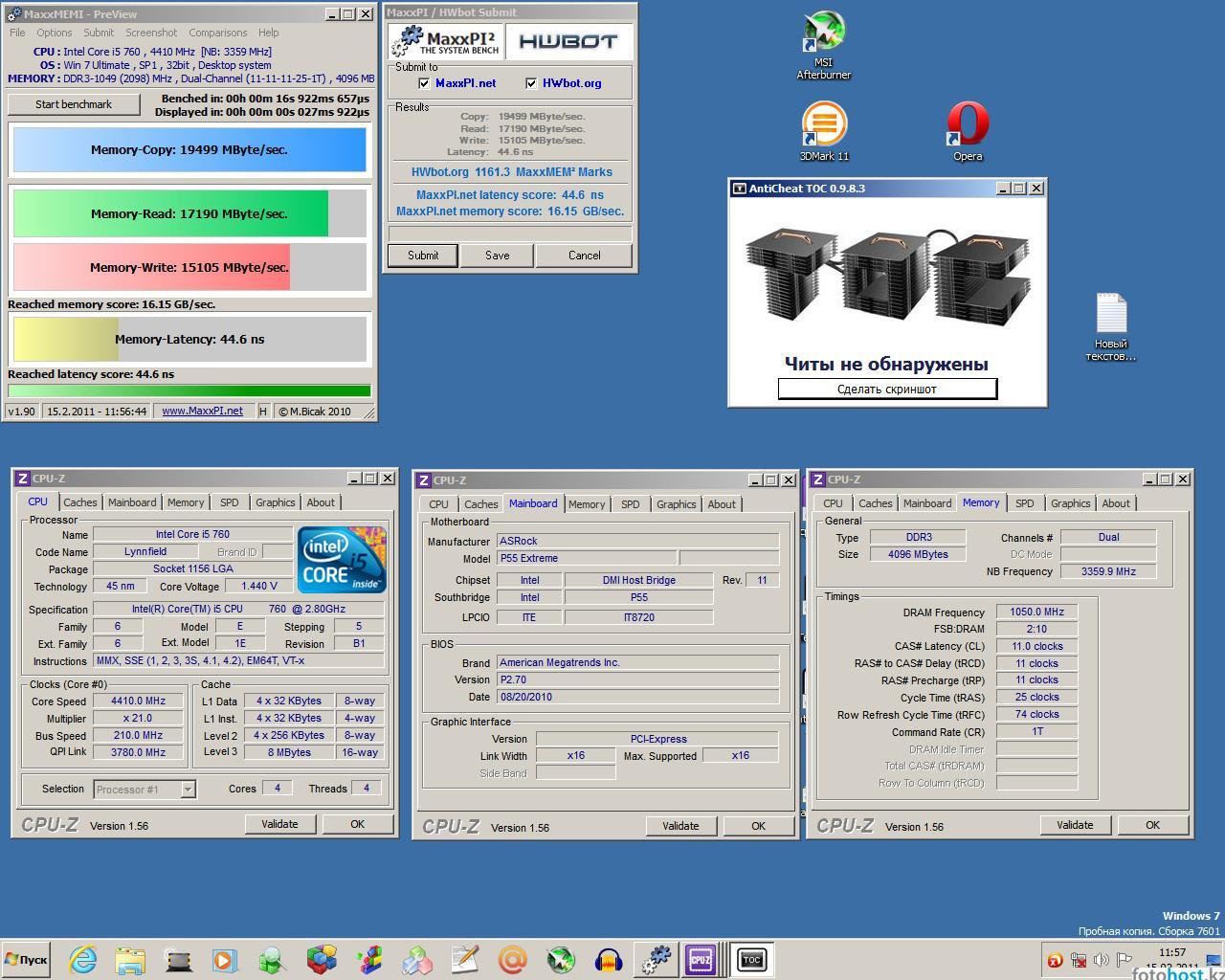1225x980 pixels.
Task: Switch to Caches tab in CPU-Z CPU window
Action: 80,502
